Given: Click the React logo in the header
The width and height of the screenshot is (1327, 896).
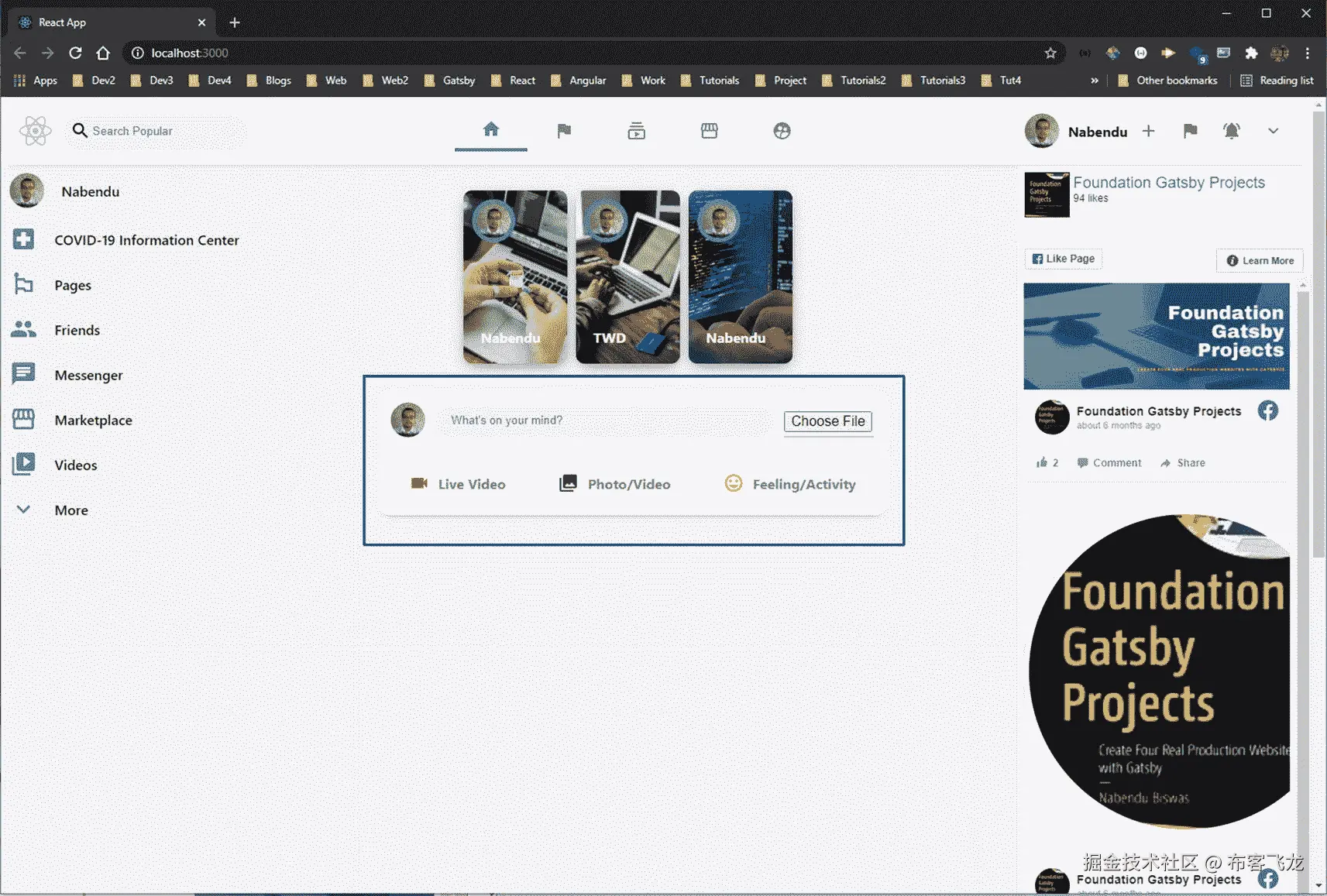Looking at the screenshot, I should [35, 131].
